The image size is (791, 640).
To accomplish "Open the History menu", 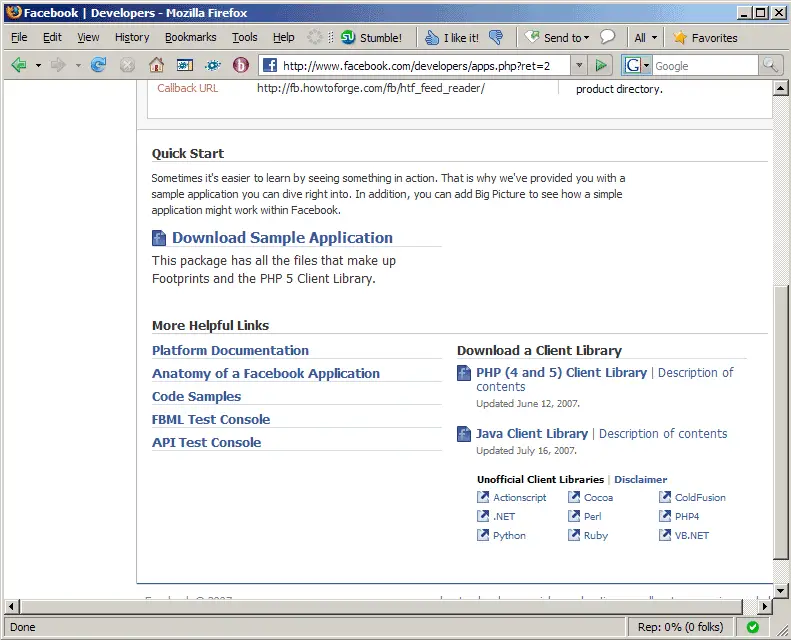I will (x=132, y=37).
